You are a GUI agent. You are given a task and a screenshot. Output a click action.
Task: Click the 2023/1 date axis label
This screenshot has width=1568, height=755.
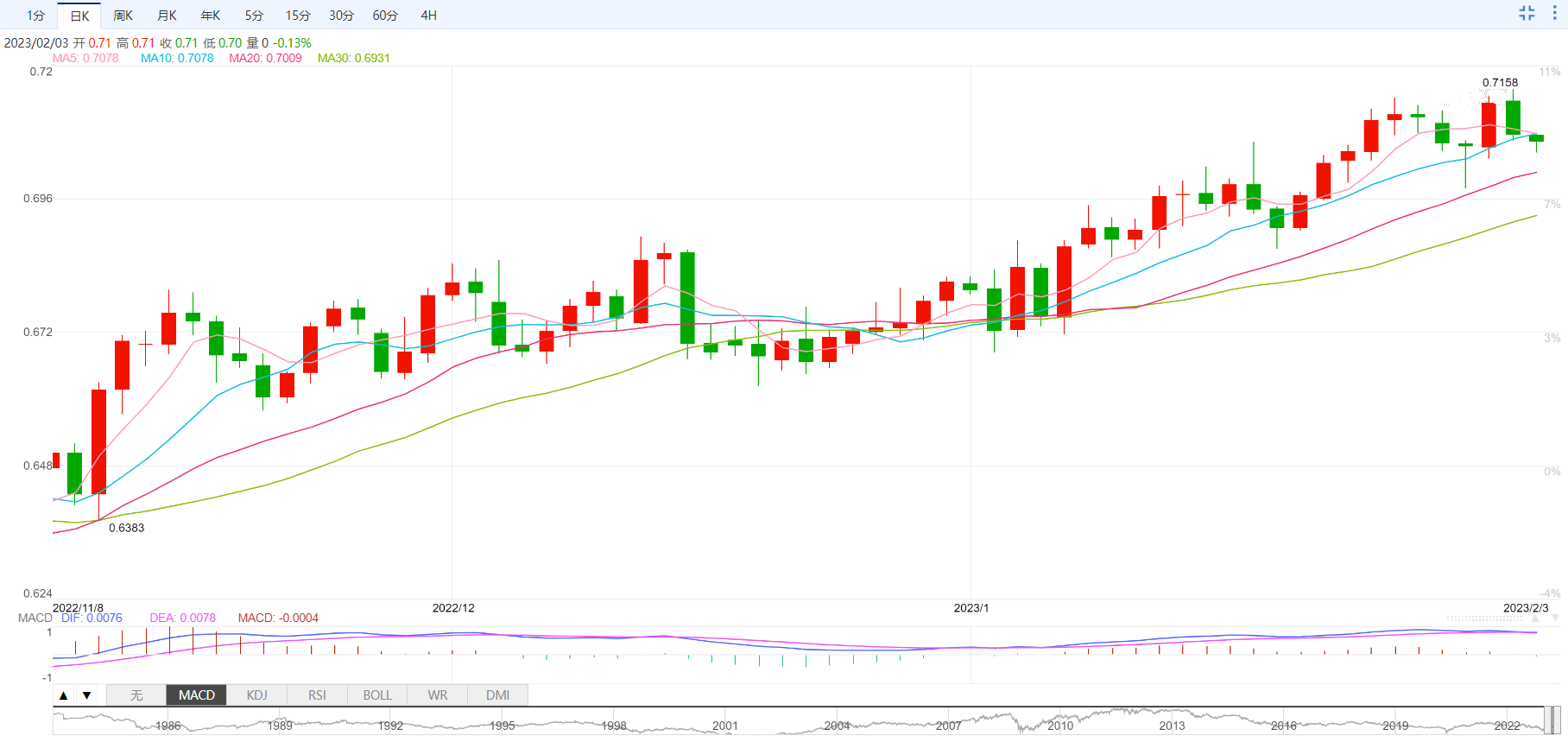pyautogui.click(x=971, y=608)
